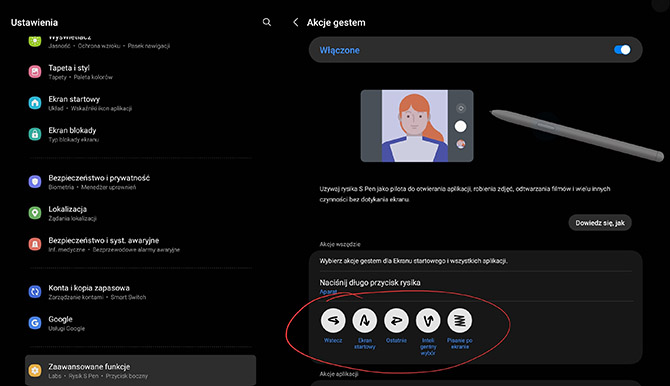
Task: Click the Google G icon
Action: point(35,323)
